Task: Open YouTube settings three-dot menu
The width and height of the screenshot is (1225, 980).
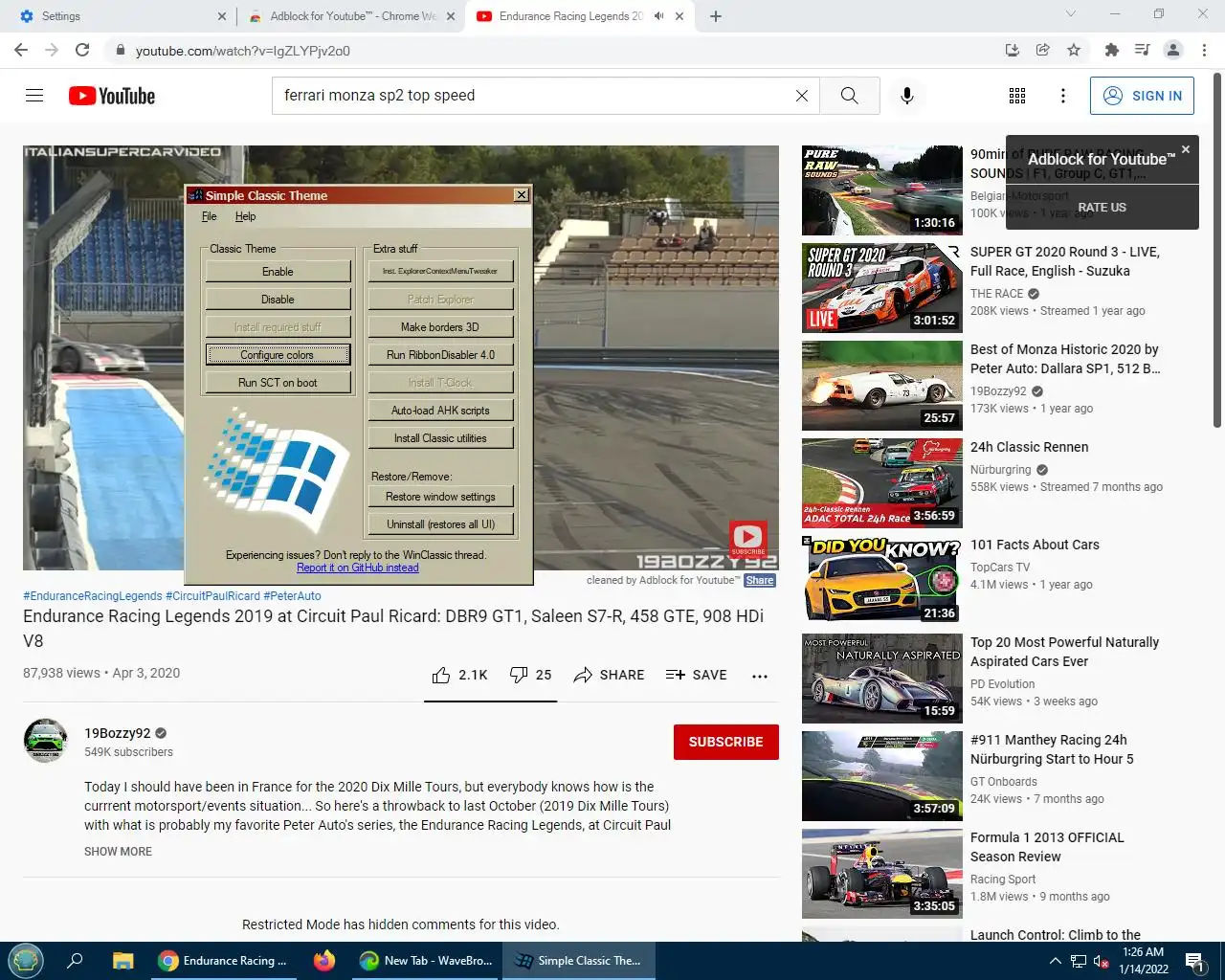Action: pos(1063,96)
